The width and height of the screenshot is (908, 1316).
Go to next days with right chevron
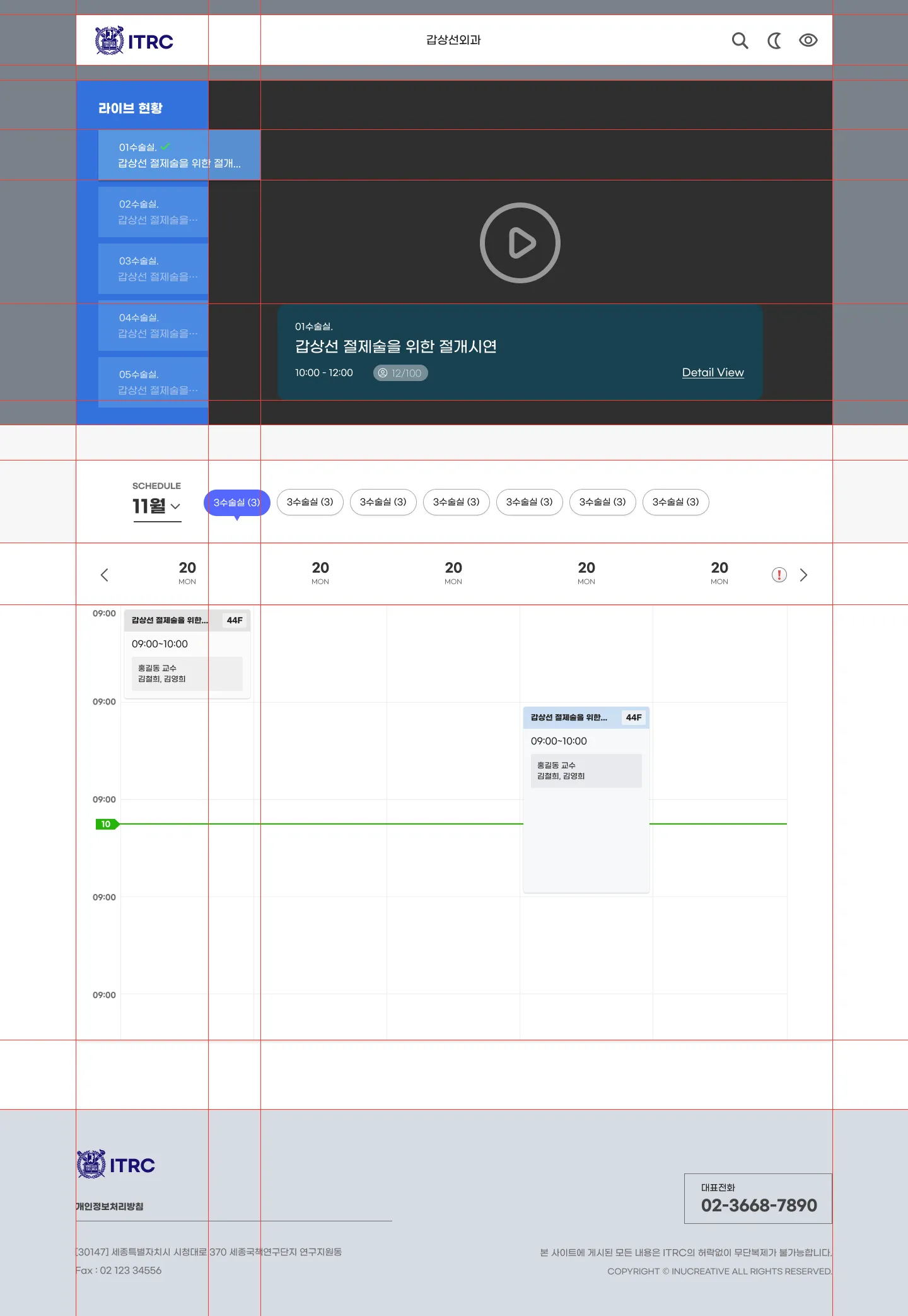pos(803,575)
